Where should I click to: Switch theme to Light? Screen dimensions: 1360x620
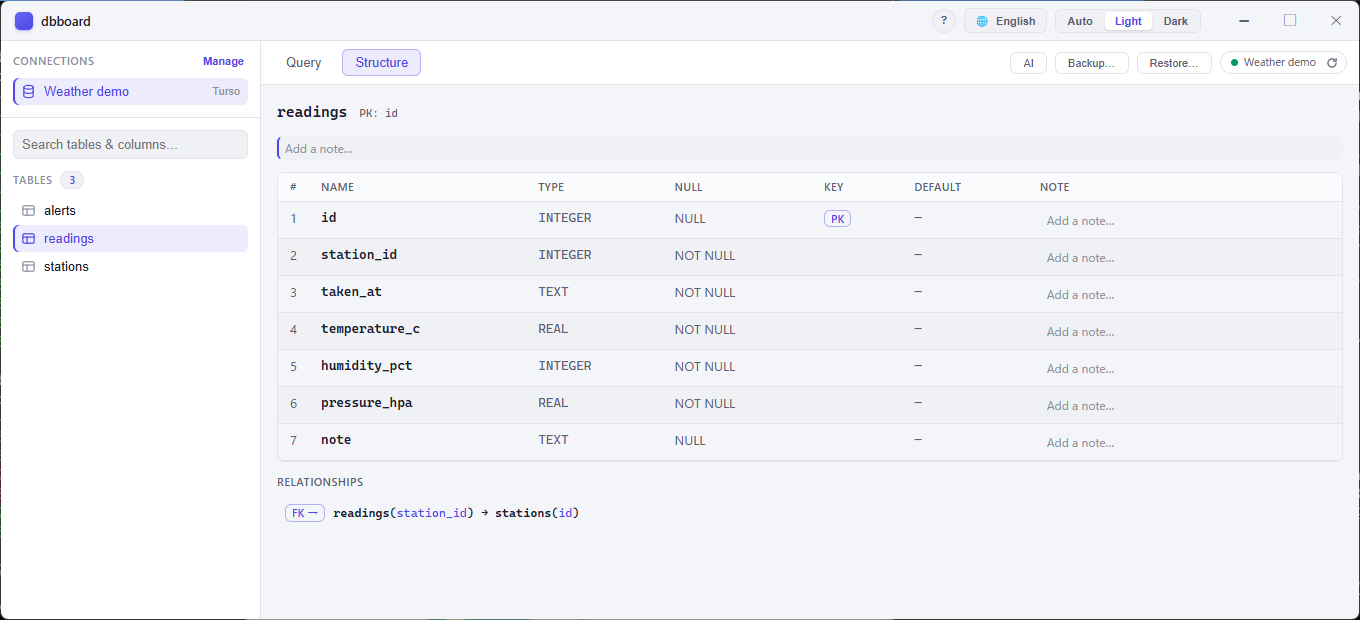point(1128,21)
